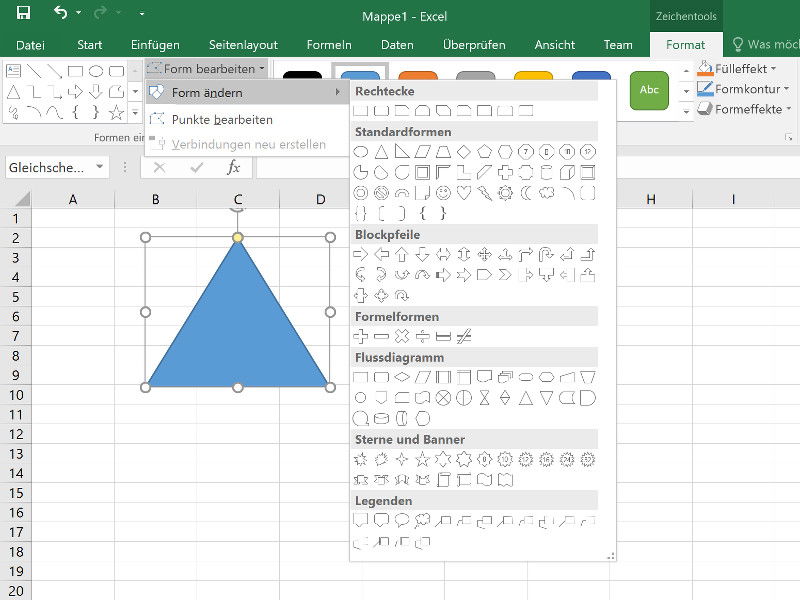Pick the five-point star in the ribbon shapes gallery
The image size is (800, 600).
point(116,112)
